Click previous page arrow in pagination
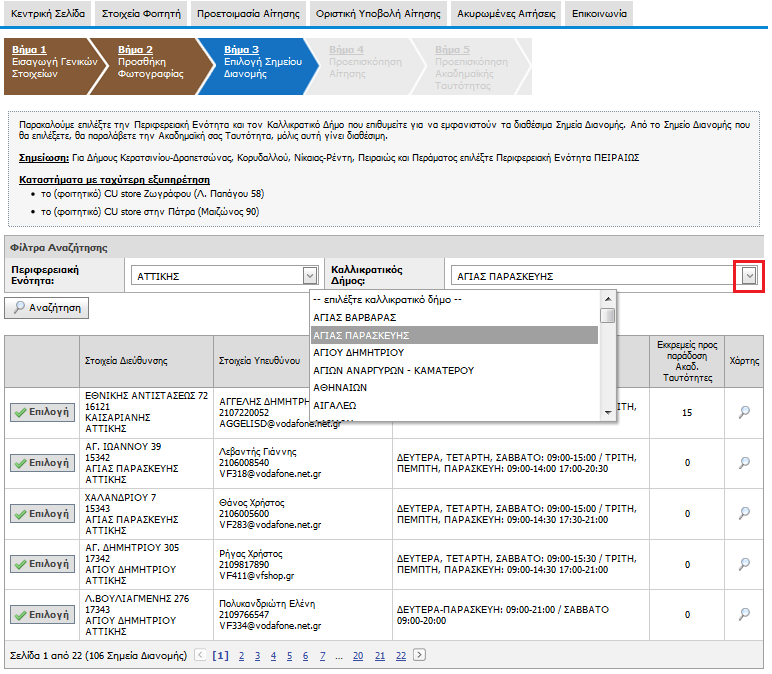 pyautogui.click(x=200, y=655)
